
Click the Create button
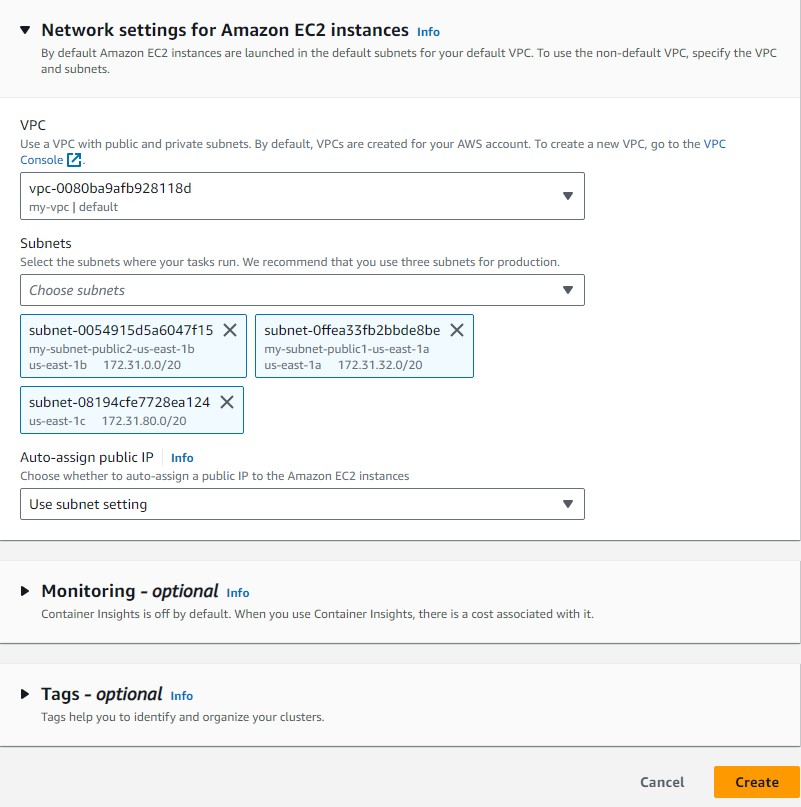tap(756, 782)
